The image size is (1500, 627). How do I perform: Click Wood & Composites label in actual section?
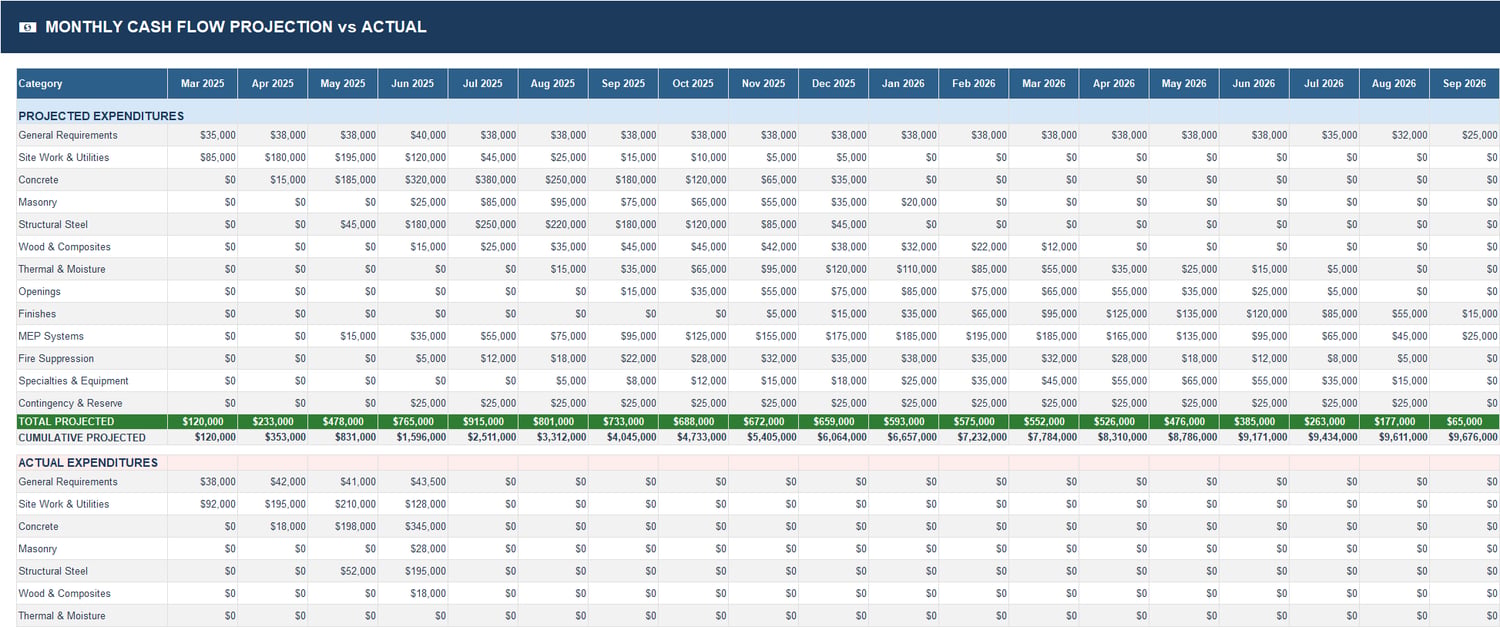tap(64, 593)
